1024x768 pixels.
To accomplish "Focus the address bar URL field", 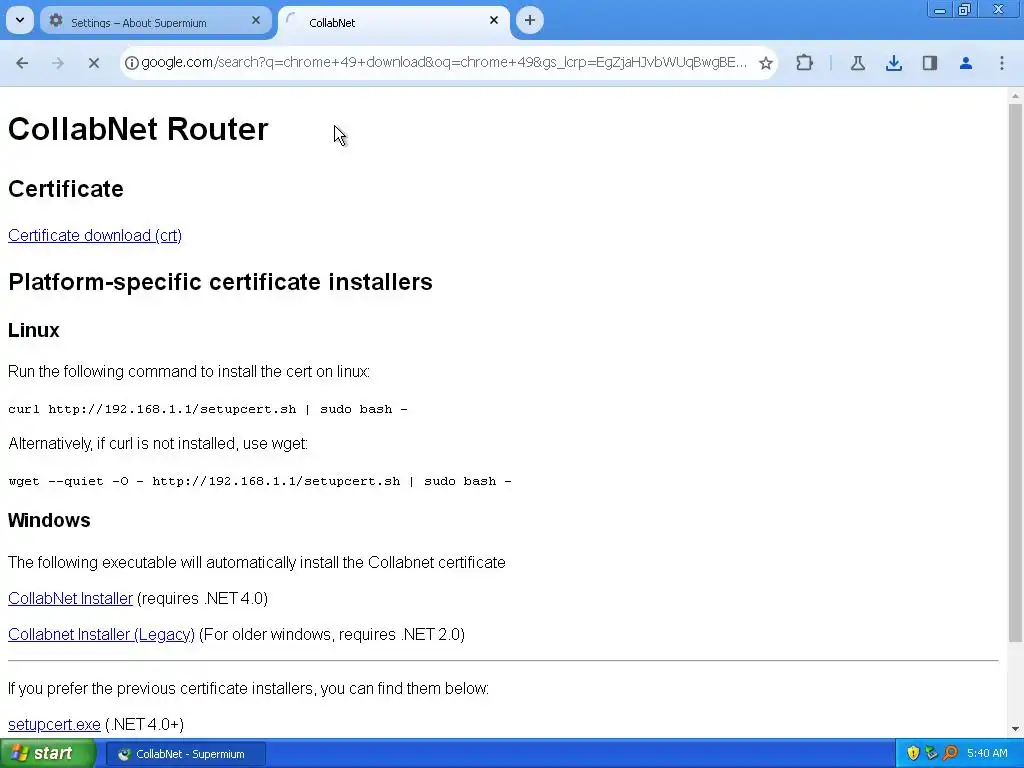I will 444,63.
